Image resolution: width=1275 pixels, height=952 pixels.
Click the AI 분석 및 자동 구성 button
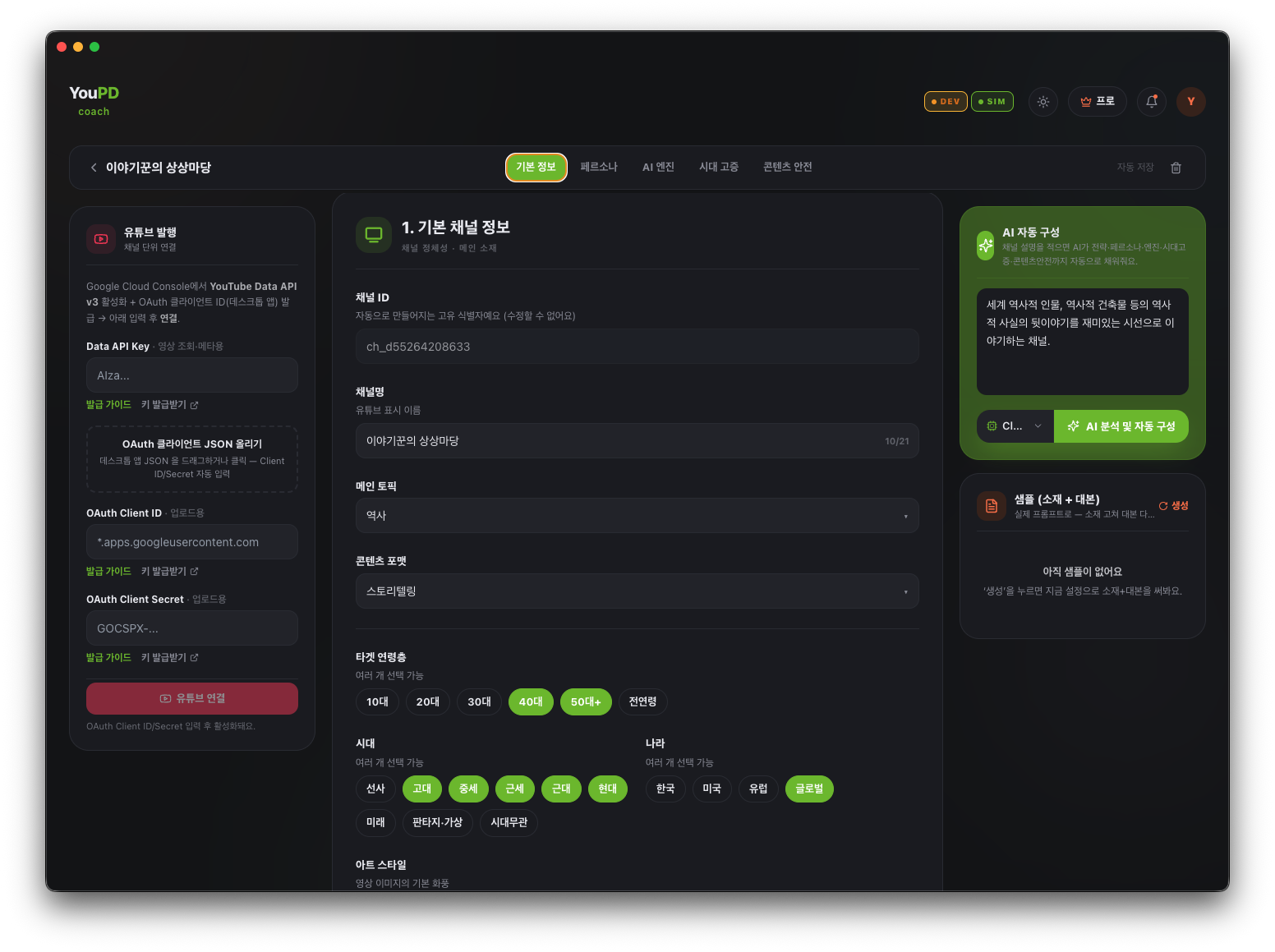[x=1121, y=426]
